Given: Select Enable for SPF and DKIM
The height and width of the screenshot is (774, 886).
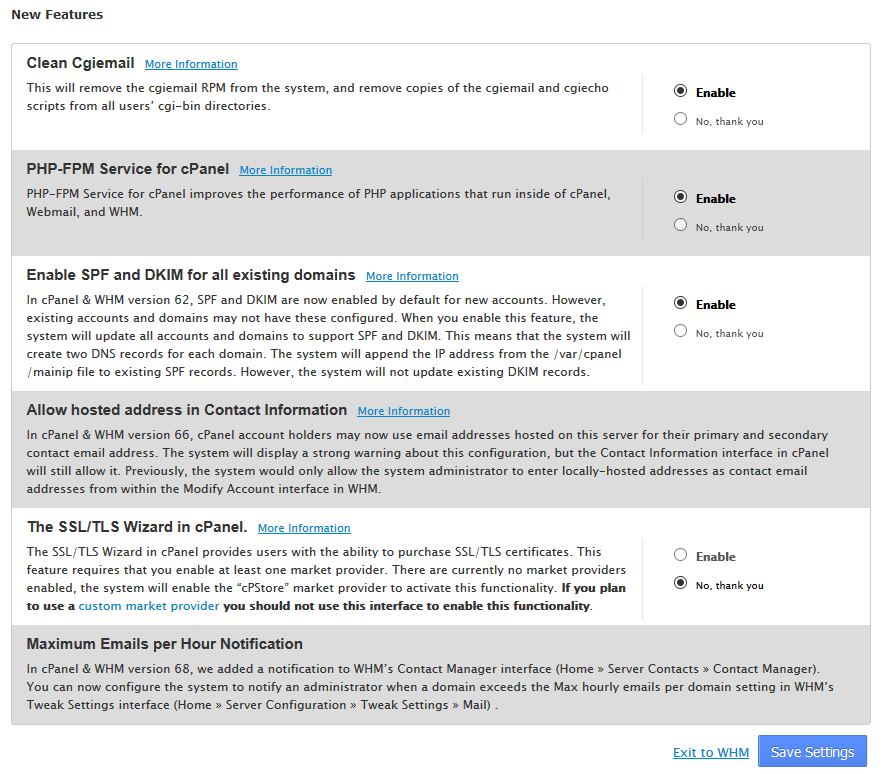Looking at the screenshot, I should pyautogui.click(x=680, y=303).
